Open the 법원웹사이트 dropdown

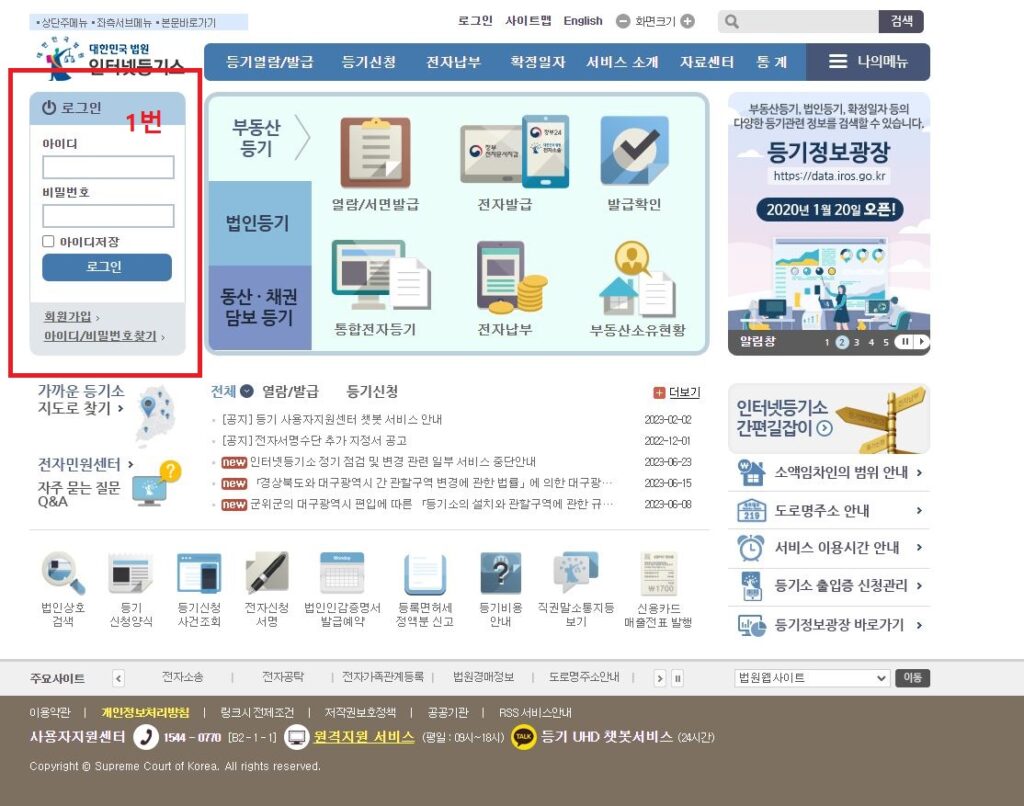coord(812,678)
